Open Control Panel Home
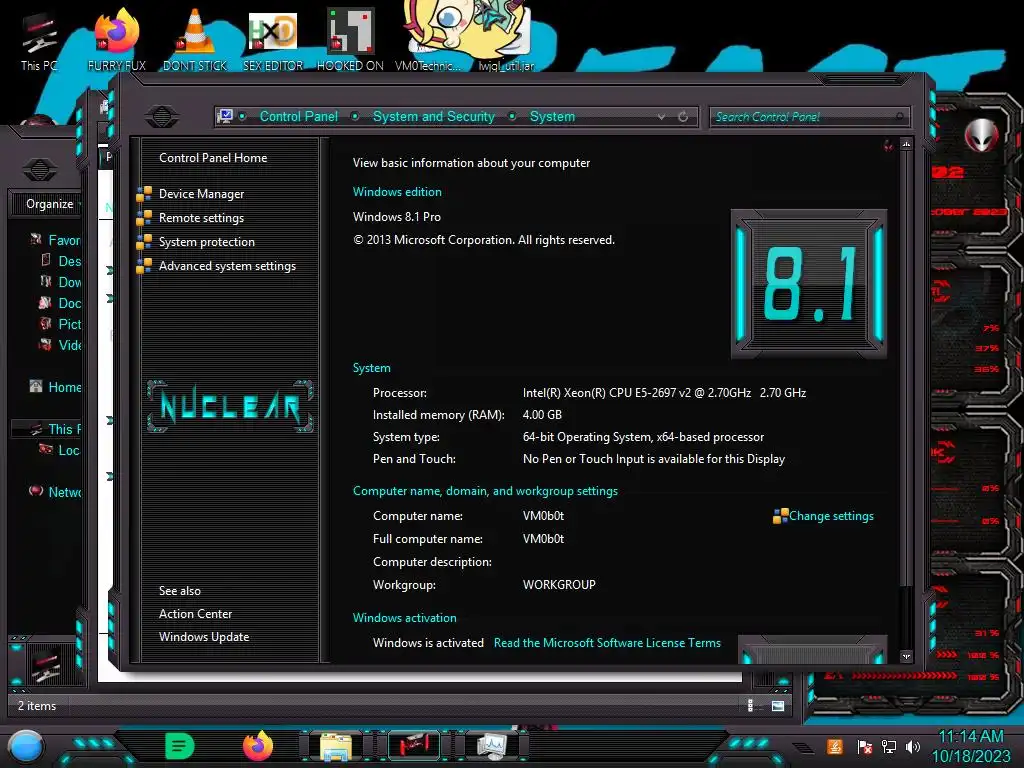Image resolution: width=1024 pixels, height=768 pixels. (x=213, y=157)
